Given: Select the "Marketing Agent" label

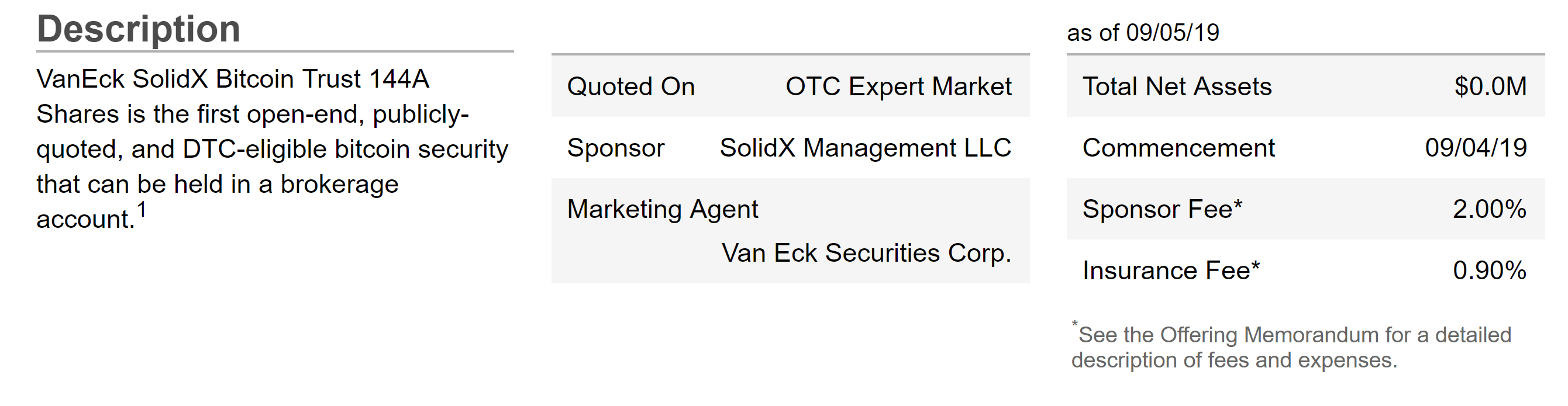Looking at the screenshot, I should (x=662, y=210).
